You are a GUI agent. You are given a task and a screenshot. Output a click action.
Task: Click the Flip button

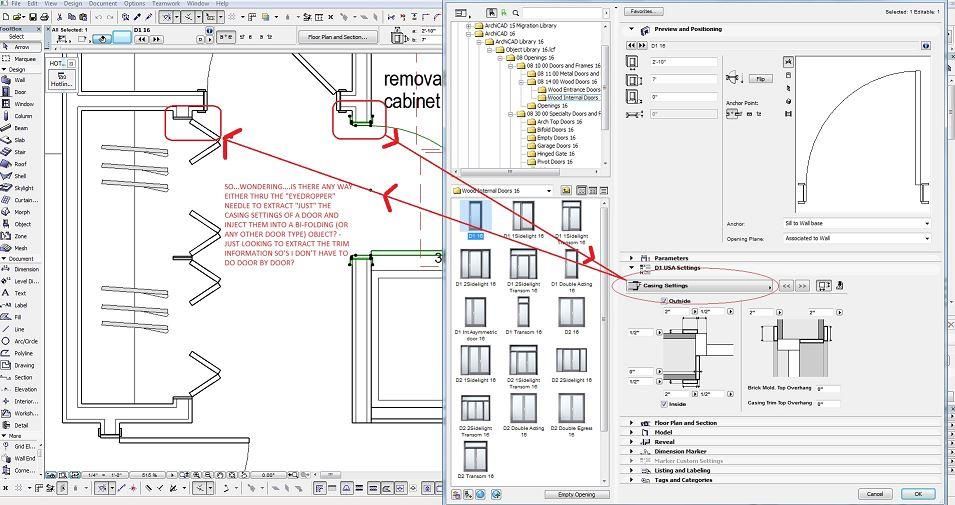(760, 79)
